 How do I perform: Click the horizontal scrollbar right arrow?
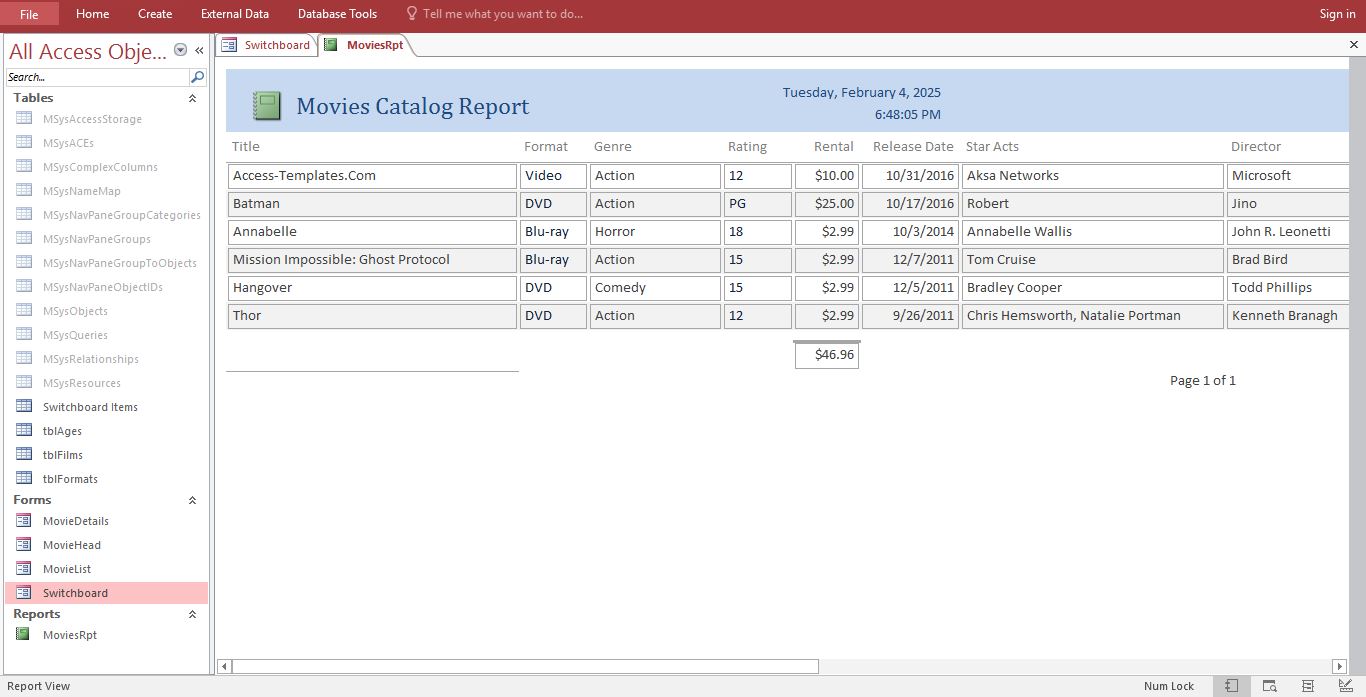(1339, 666)
